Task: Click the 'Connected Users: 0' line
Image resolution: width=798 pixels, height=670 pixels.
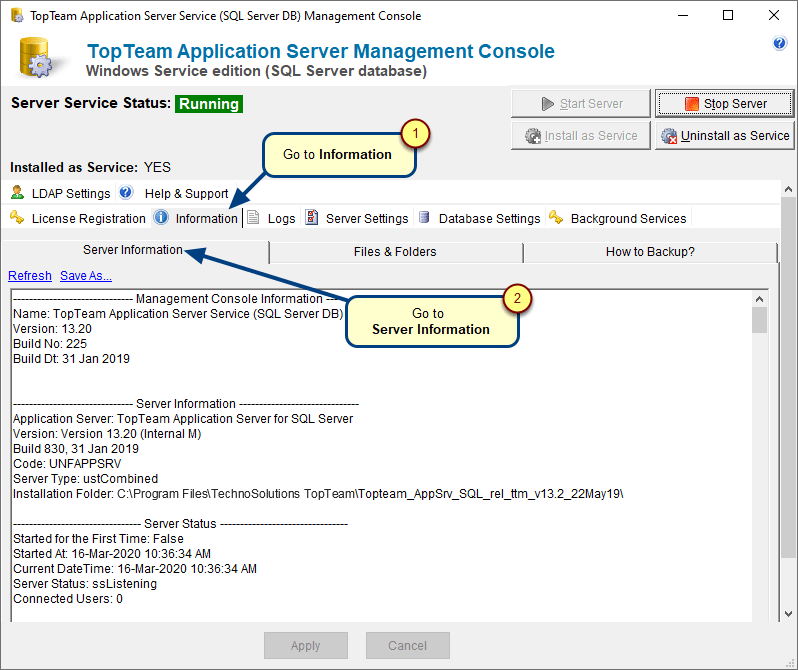Action: coord(68,599)
